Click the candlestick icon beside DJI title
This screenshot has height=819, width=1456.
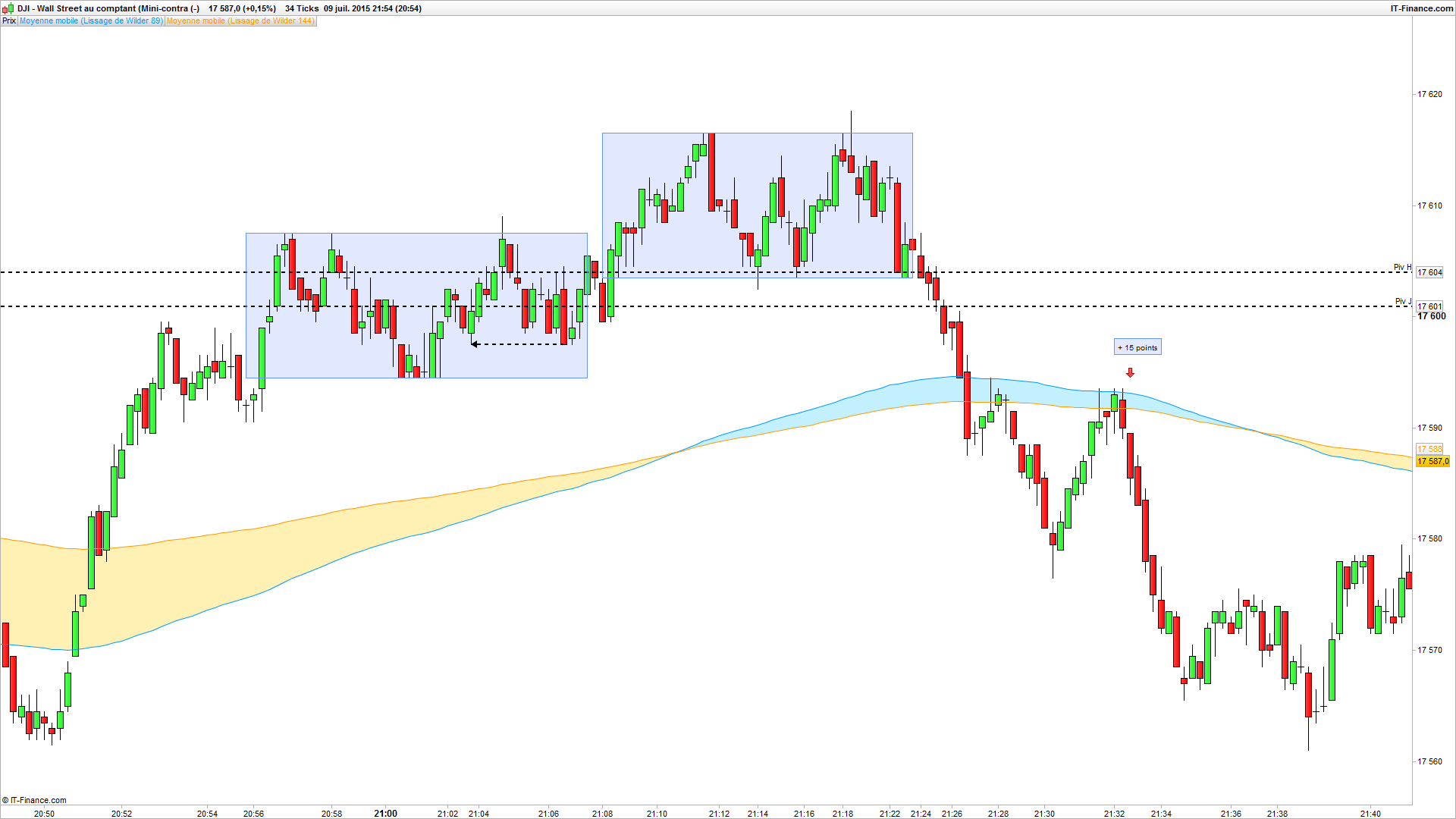(x=9, y=8)
